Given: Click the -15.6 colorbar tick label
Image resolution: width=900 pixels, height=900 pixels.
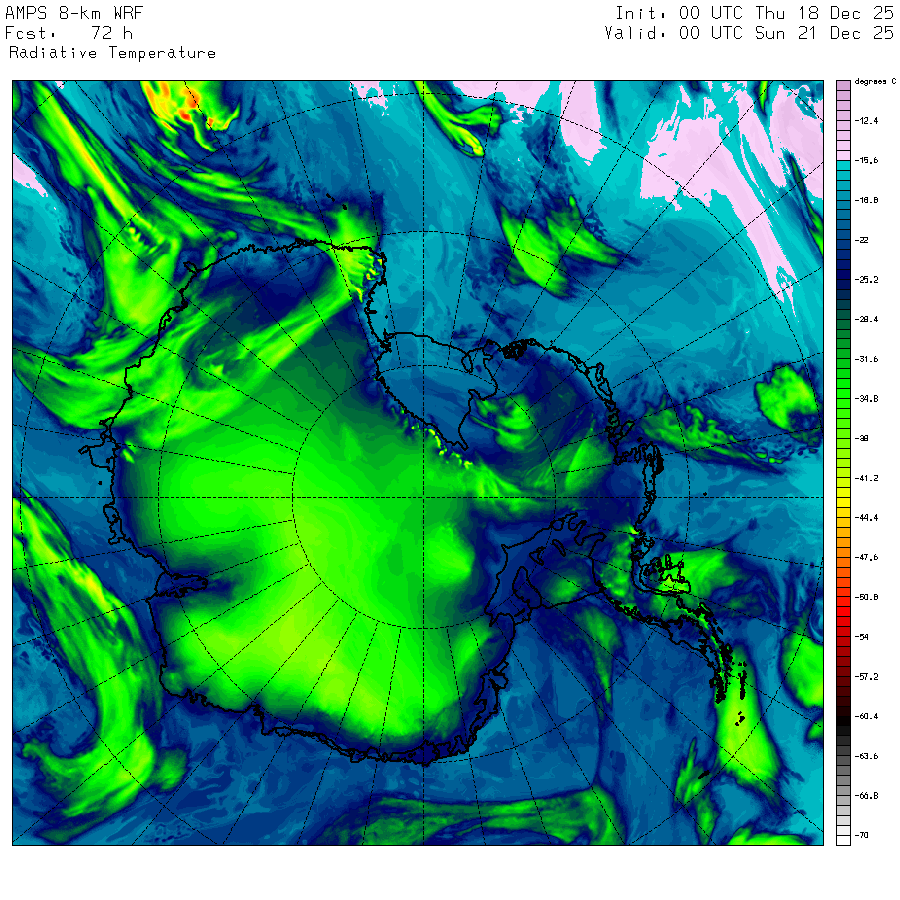Looking at the screenshot, I should 866,160.
